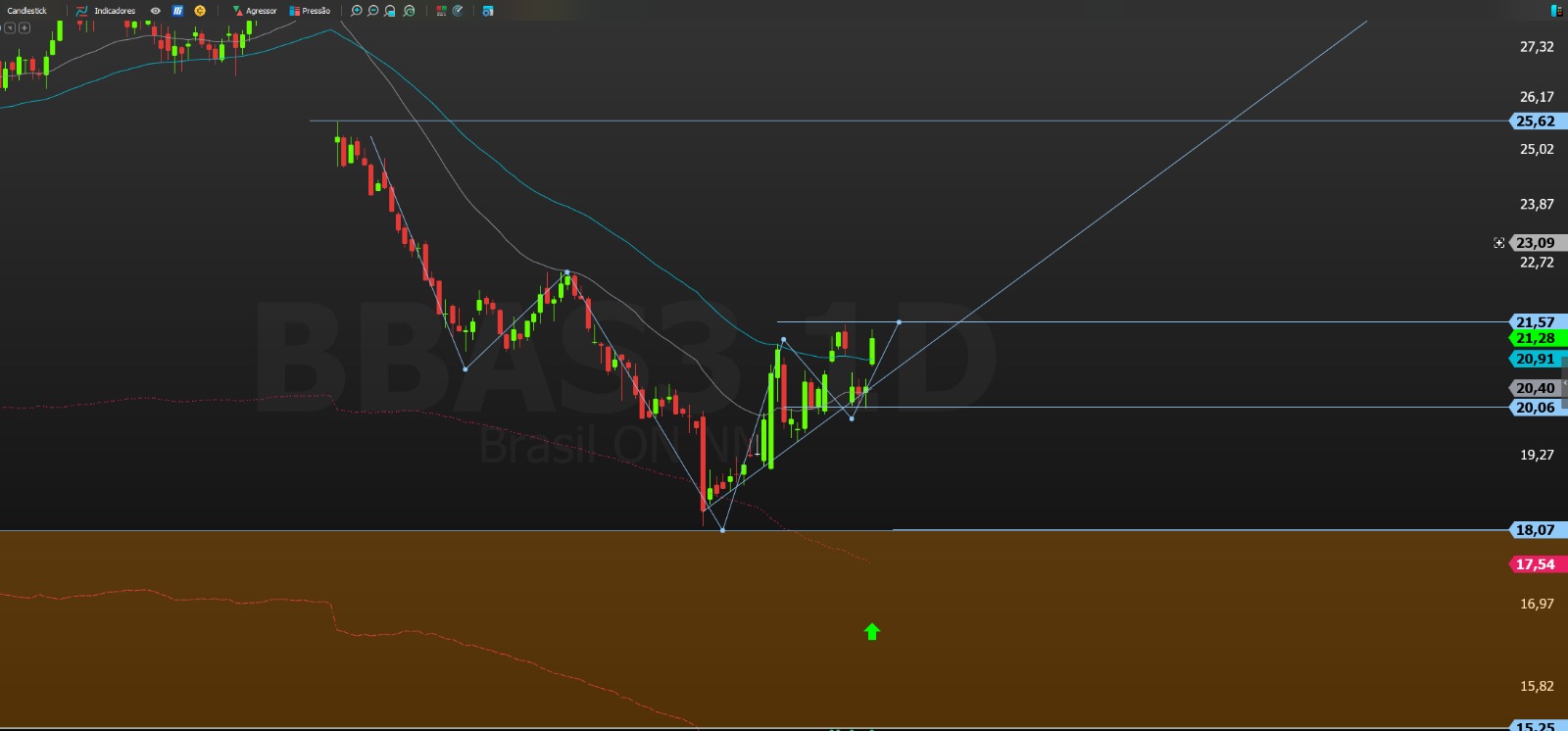Toggle the Agressor indicator

[x=255, y=11]
